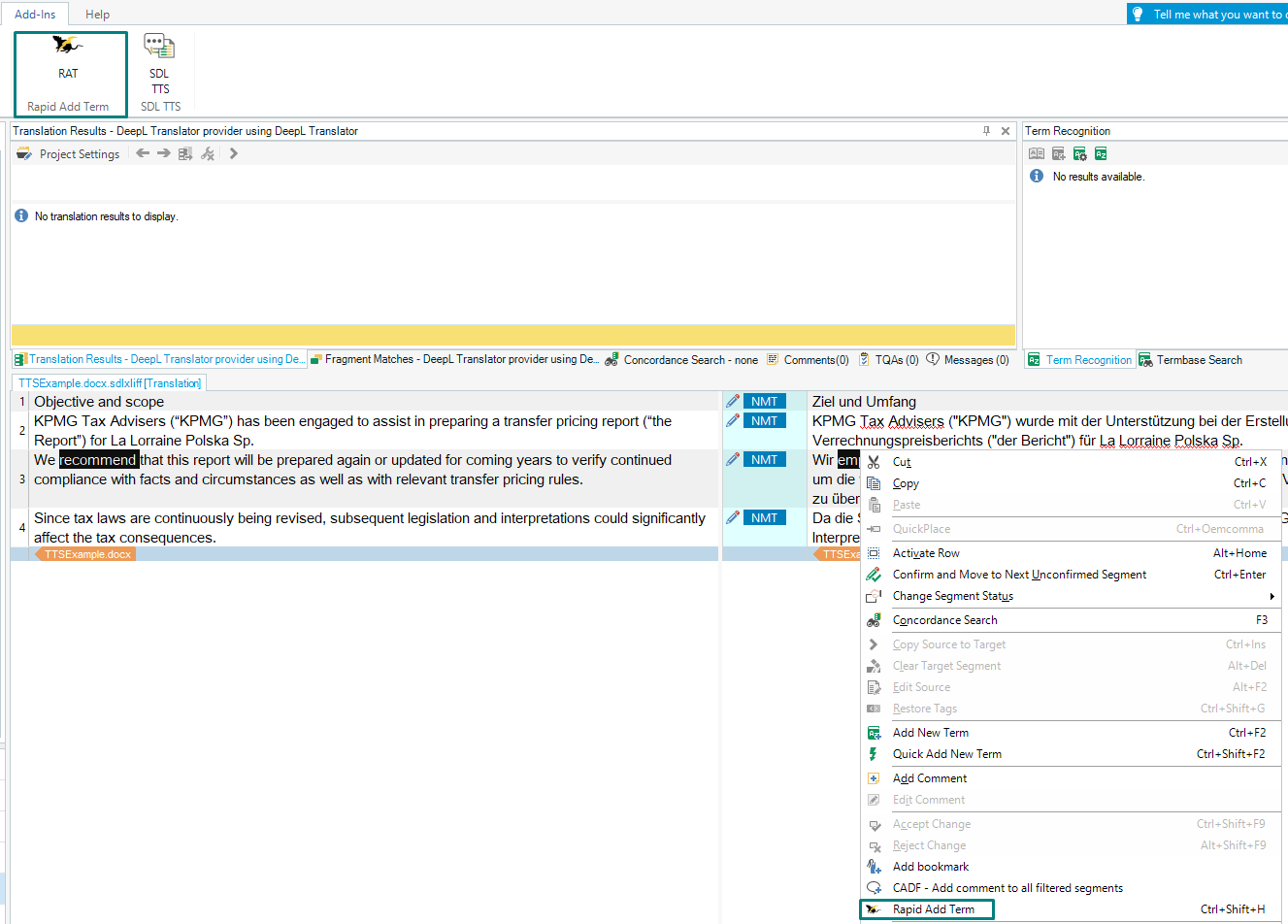This screenshot has height=924, width=1288.
Task: Select QuickPlace in the context menu
Action: click(x=1072, y=529)
